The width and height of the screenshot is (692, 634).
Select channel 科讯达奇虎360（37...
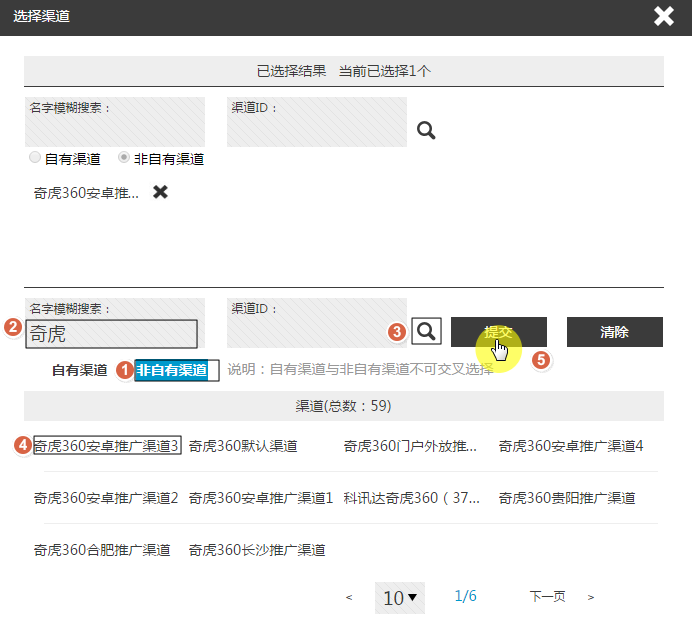point(411,498)
